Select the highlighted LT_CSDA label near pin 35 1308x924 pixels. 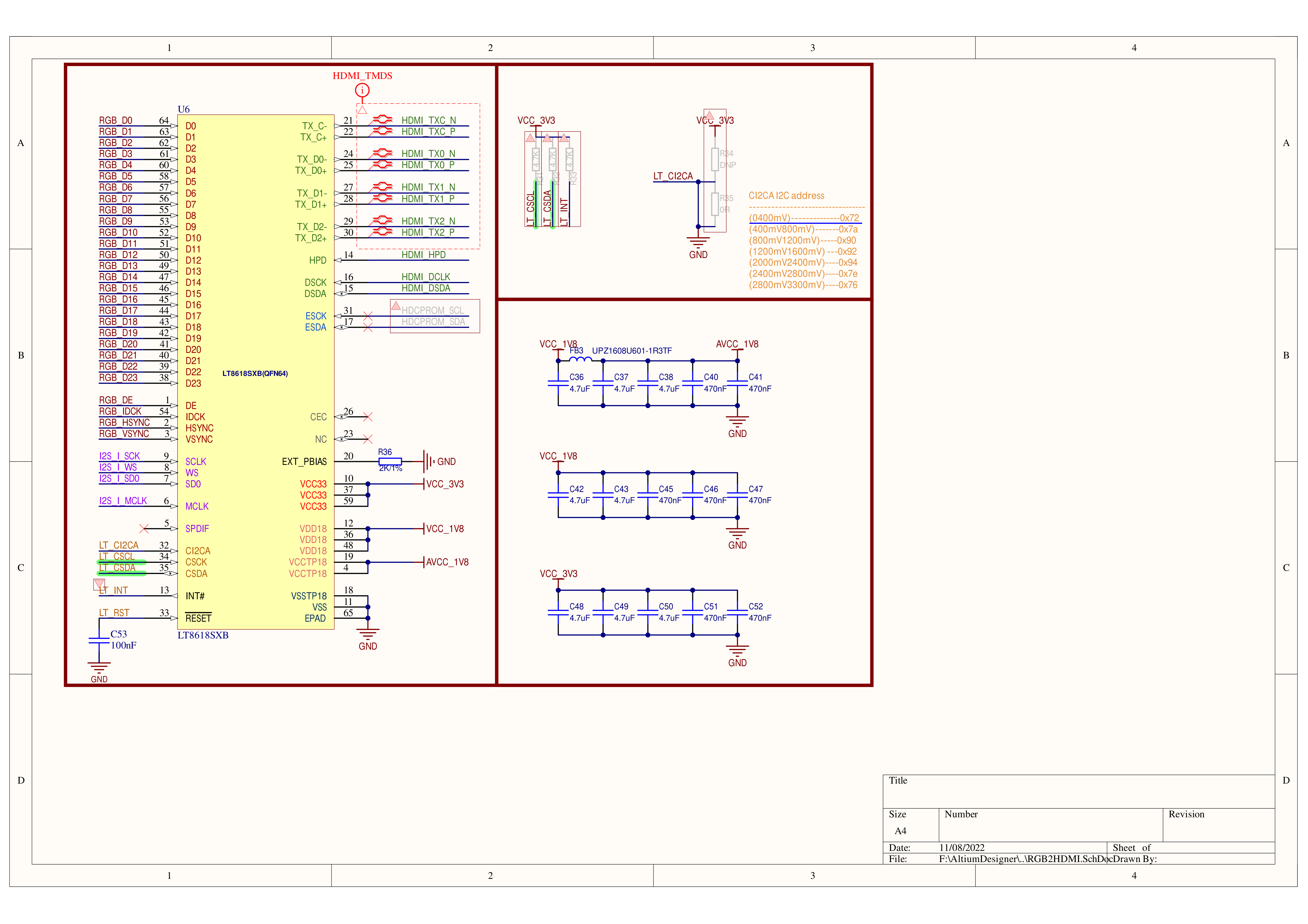117,568
